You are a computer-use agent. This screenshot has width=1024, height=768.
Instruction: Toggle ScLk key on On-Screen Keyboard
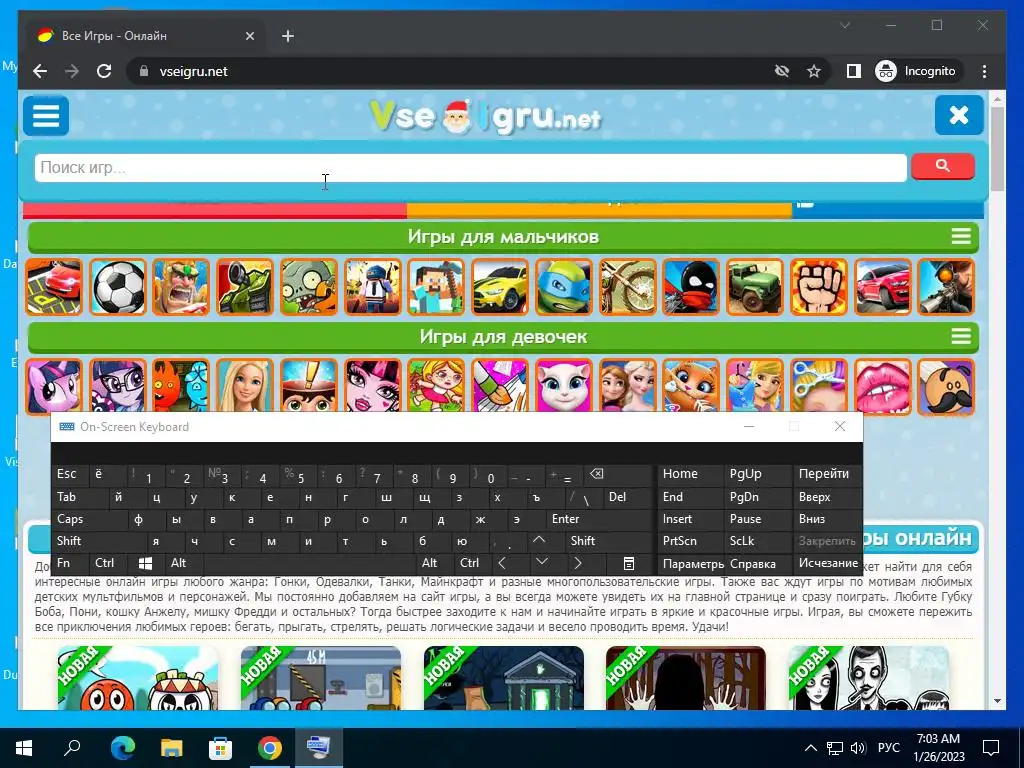(757, 541)
